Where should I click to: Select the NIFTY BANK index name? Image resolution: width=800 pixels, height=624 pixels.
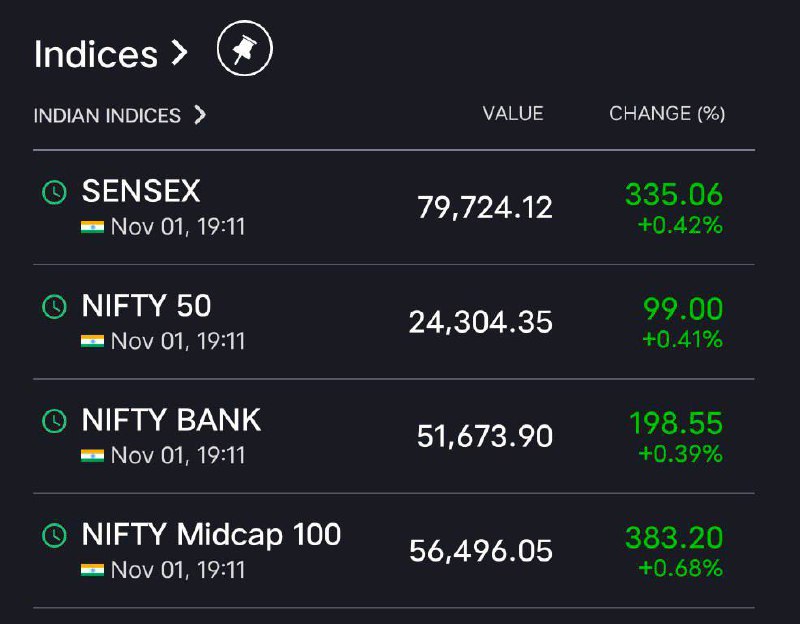point(171,420)
